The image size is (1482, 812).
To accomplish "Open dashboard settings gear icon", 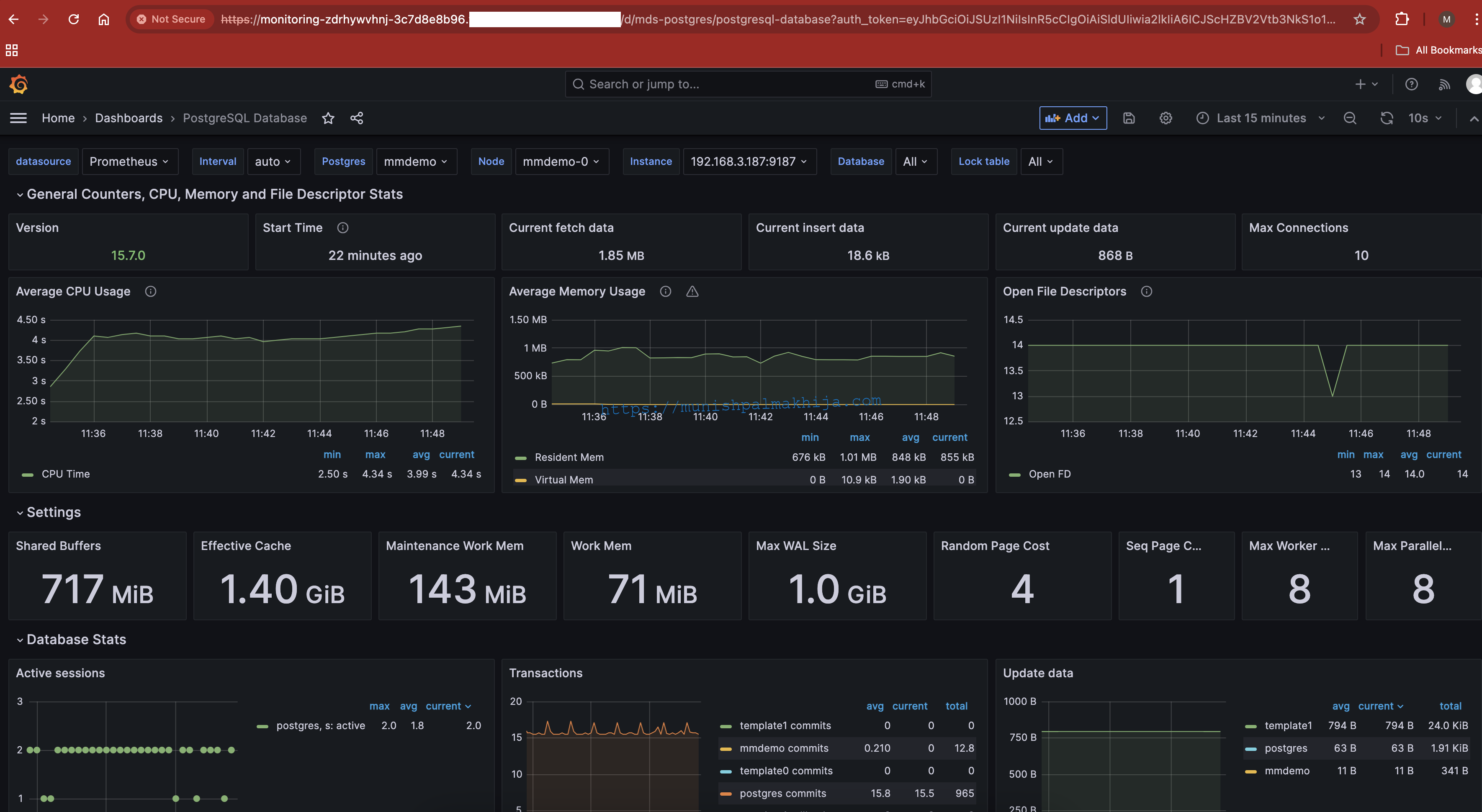I will pyautogui.click(x=1166, y=118).
